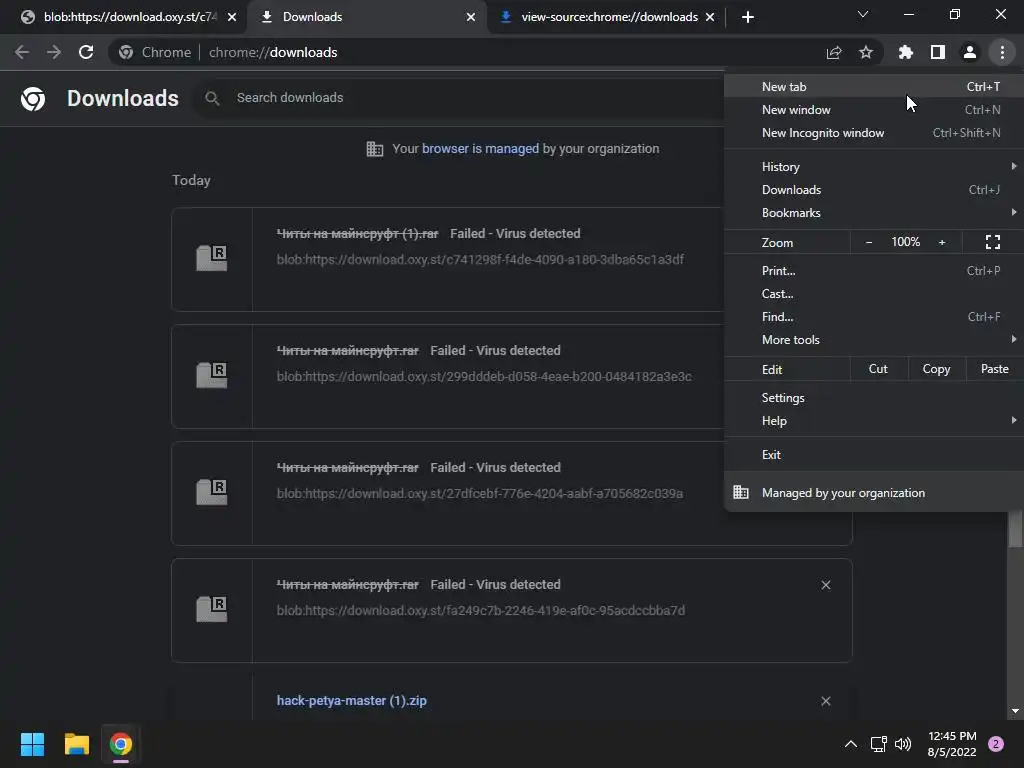
Task: Focus the Search downloads field
Action: (457, 98)
